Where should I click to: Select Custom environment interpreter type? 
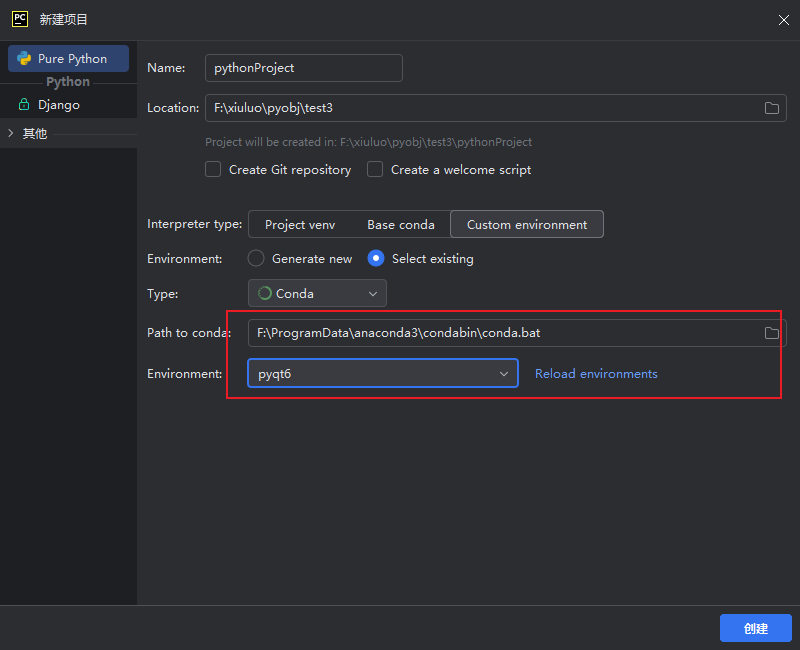click(526, 225)
